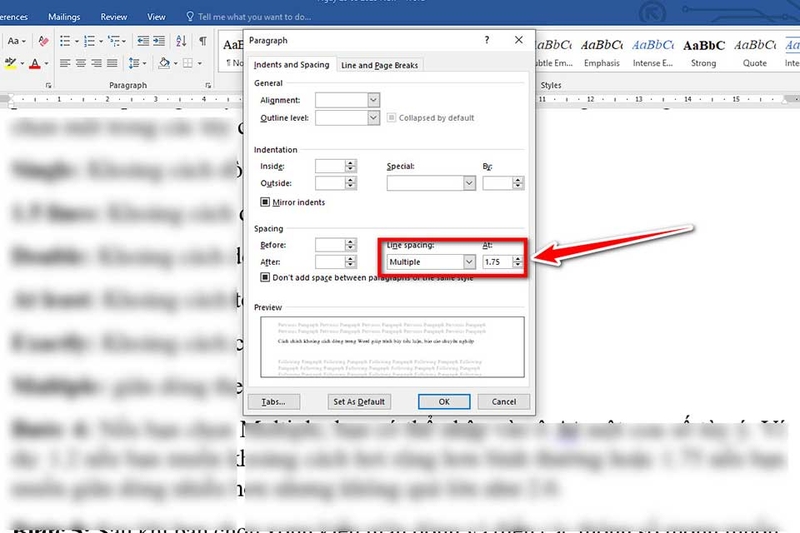
Task: Apply the Quote style
Action: 755,53
